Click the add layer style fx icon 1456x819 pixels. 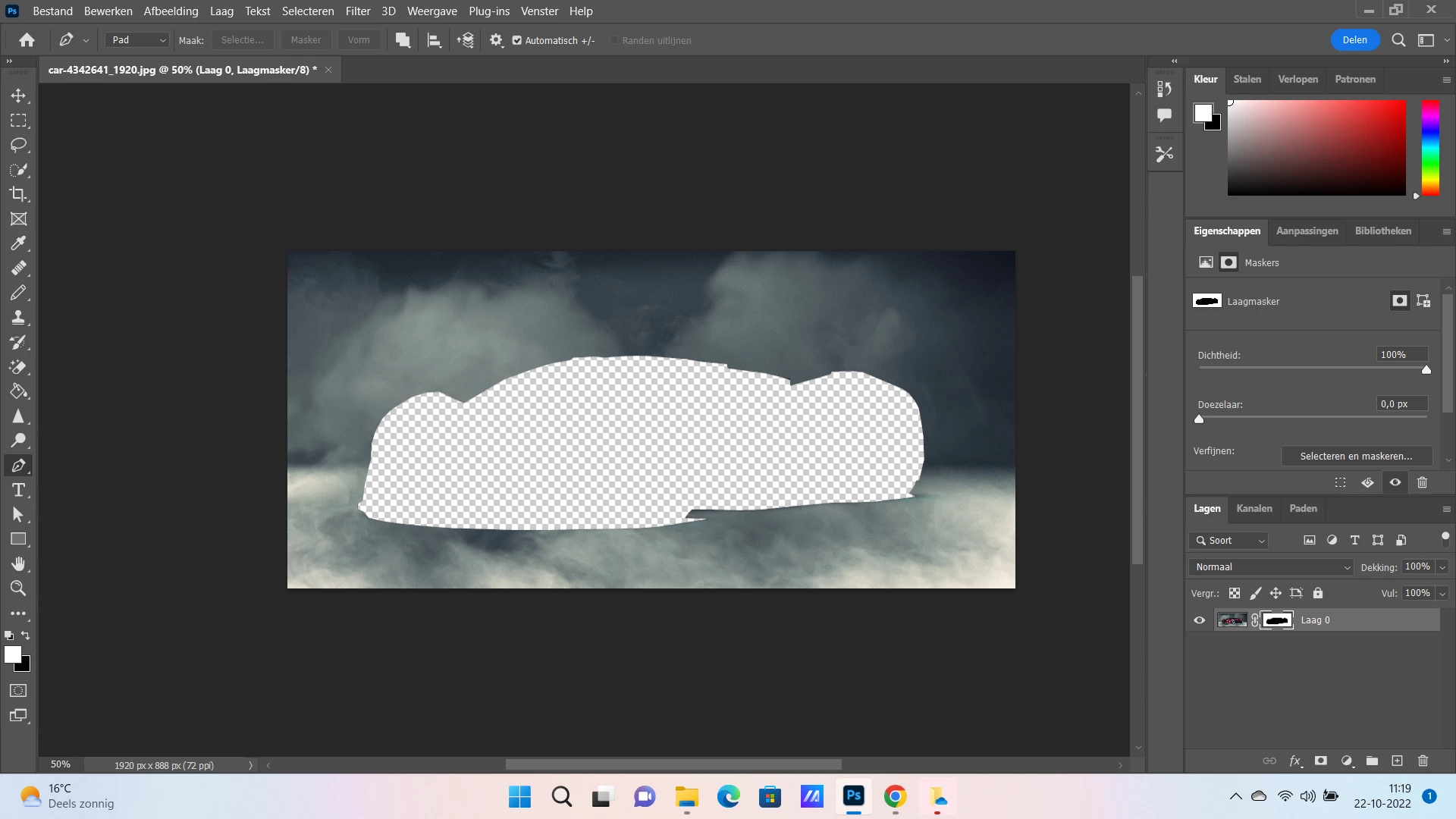point(1295,761)
